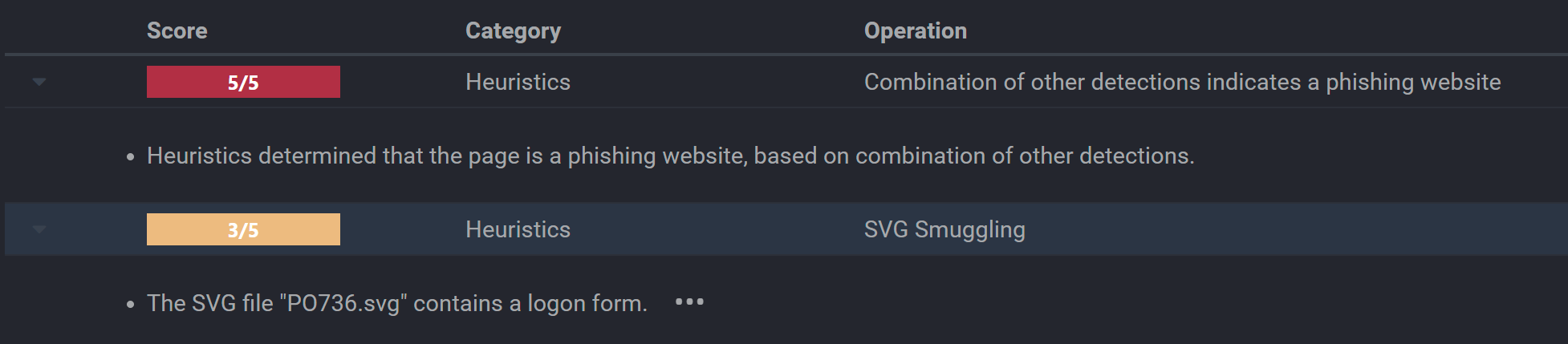Image resolution: width=1568 pixels, height=344 pixels.
Task: Sort by the Score column header
Action: 177,30
